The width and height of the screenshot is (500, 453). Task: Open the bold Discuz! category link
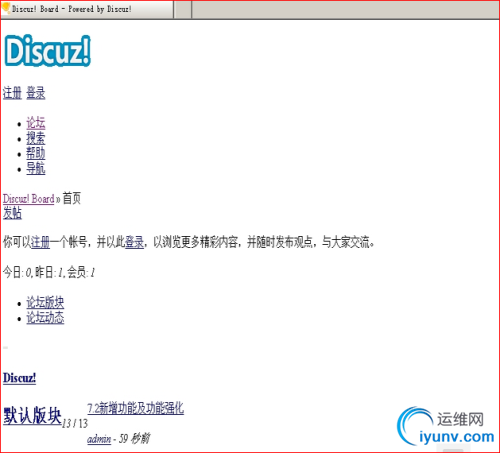[19, 378]
